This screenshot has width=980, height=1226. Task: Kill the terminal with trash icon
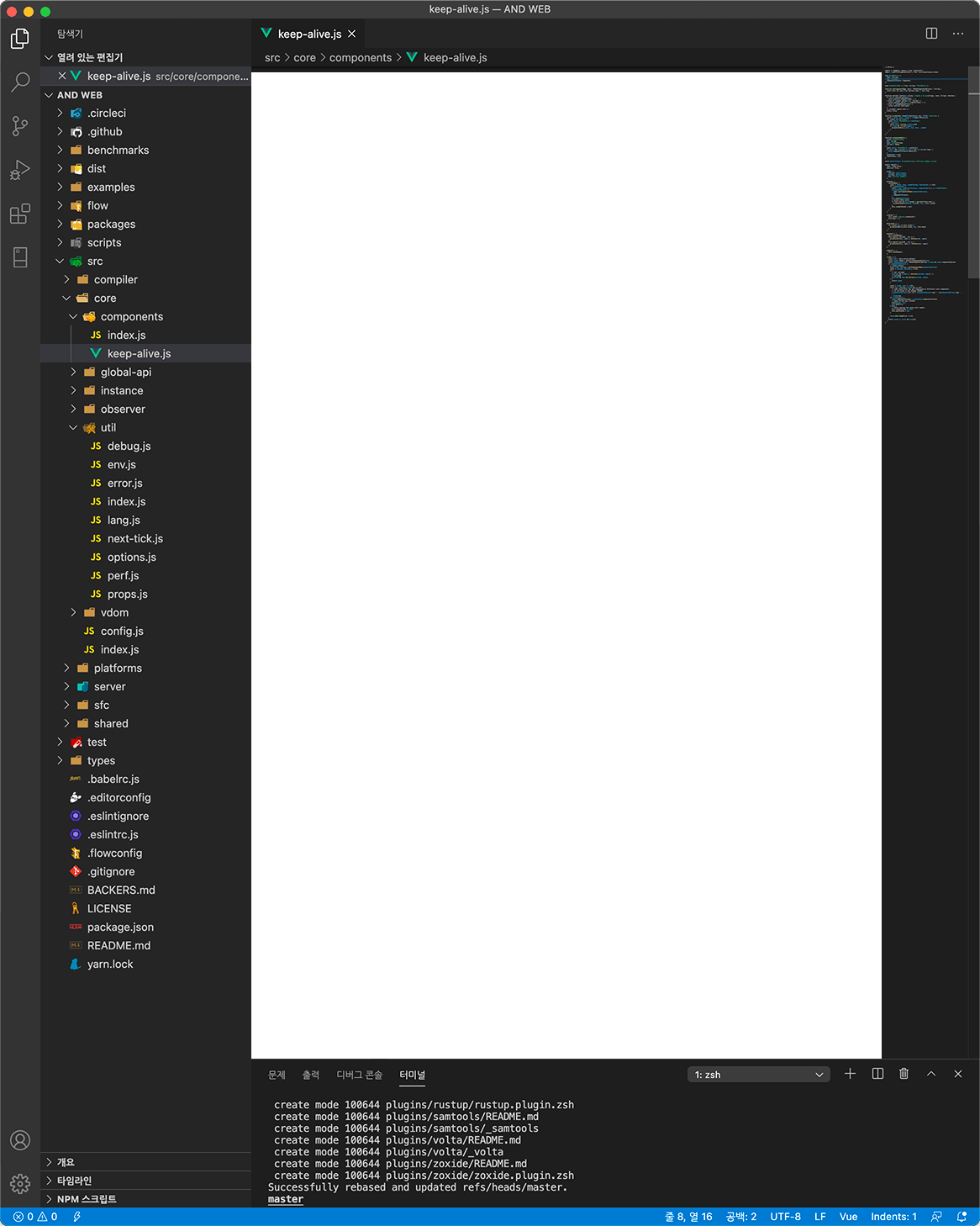[904, 1074]
